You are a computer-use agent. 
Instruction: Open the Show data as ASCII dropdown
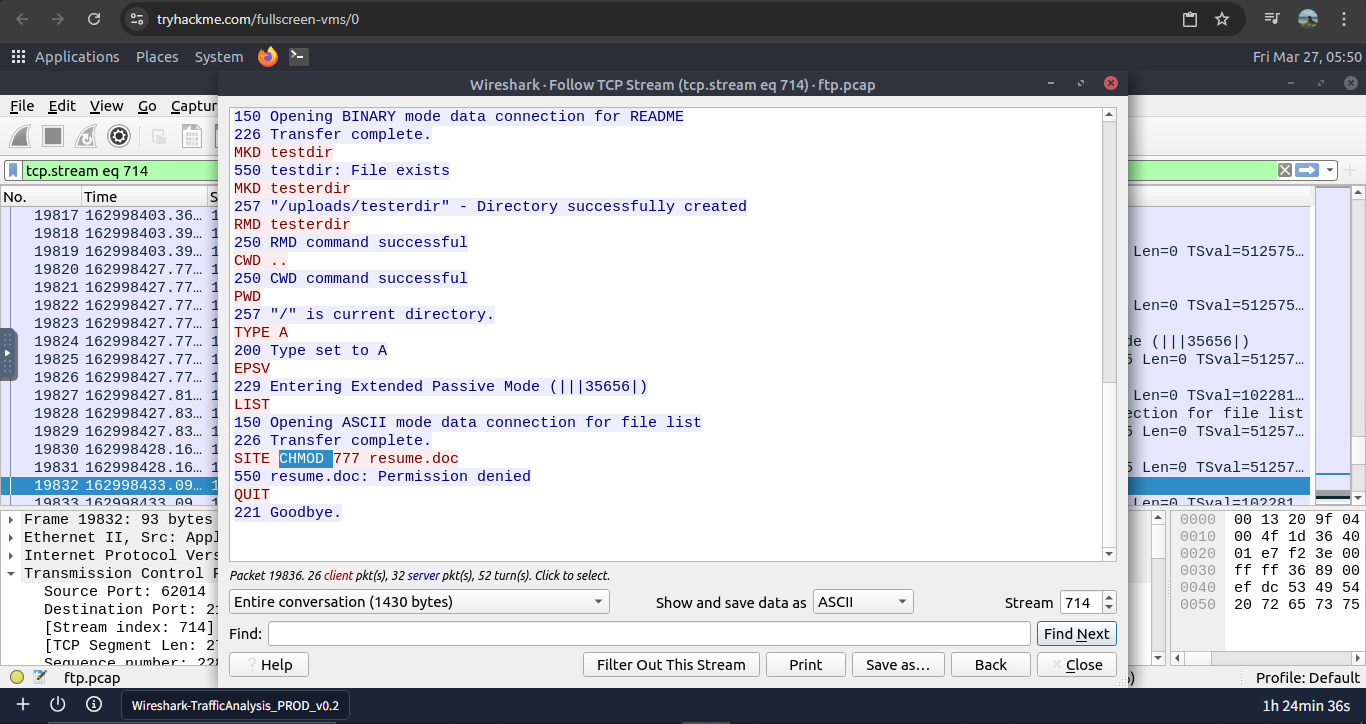pyautogui.click(x=862, y=602)
